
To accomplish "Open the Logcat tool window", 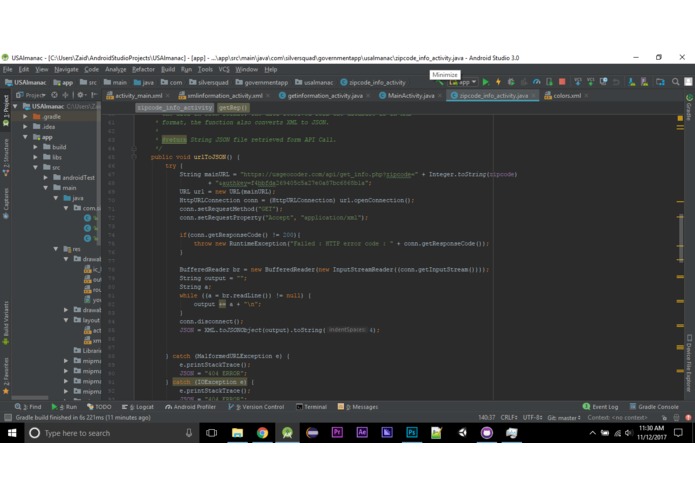I will (138, 407).
